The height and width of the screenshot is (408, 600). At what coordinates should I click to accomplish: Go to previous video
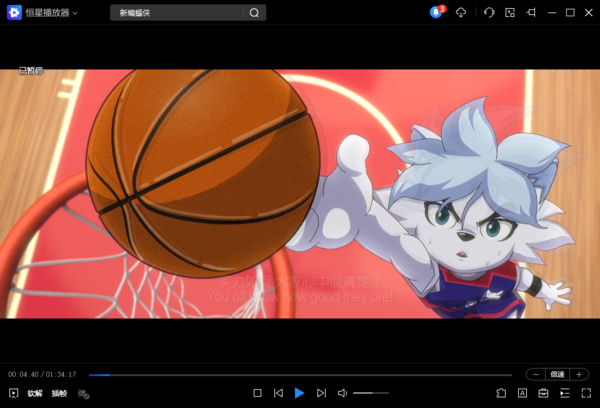pyautogui.click(x=278, y=393)
